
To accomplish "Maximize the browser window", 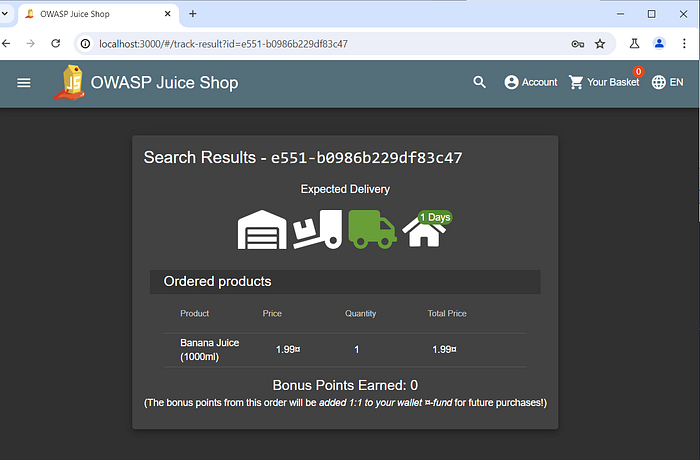I will pos(652,14).
